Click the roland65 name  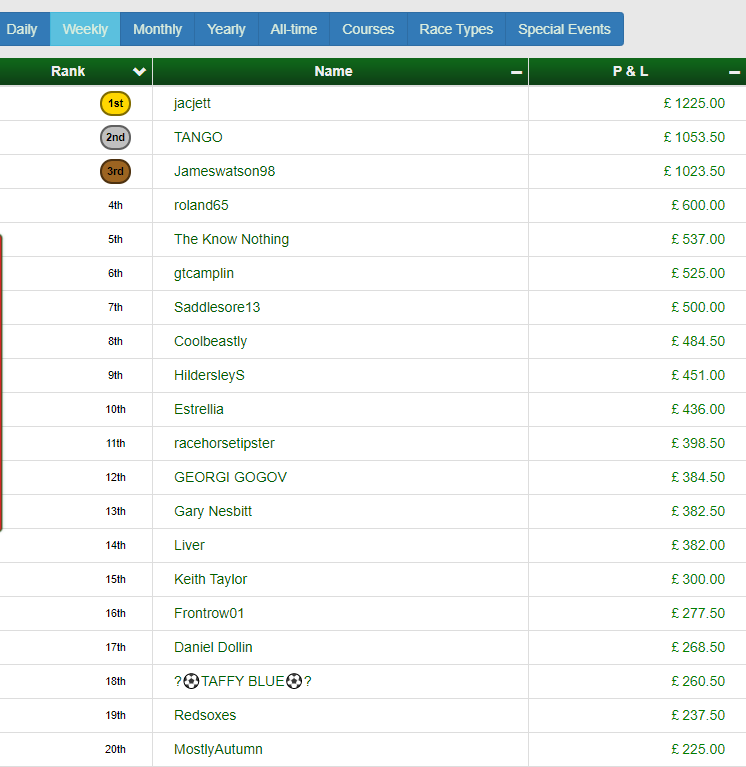(x=201, y=205)
